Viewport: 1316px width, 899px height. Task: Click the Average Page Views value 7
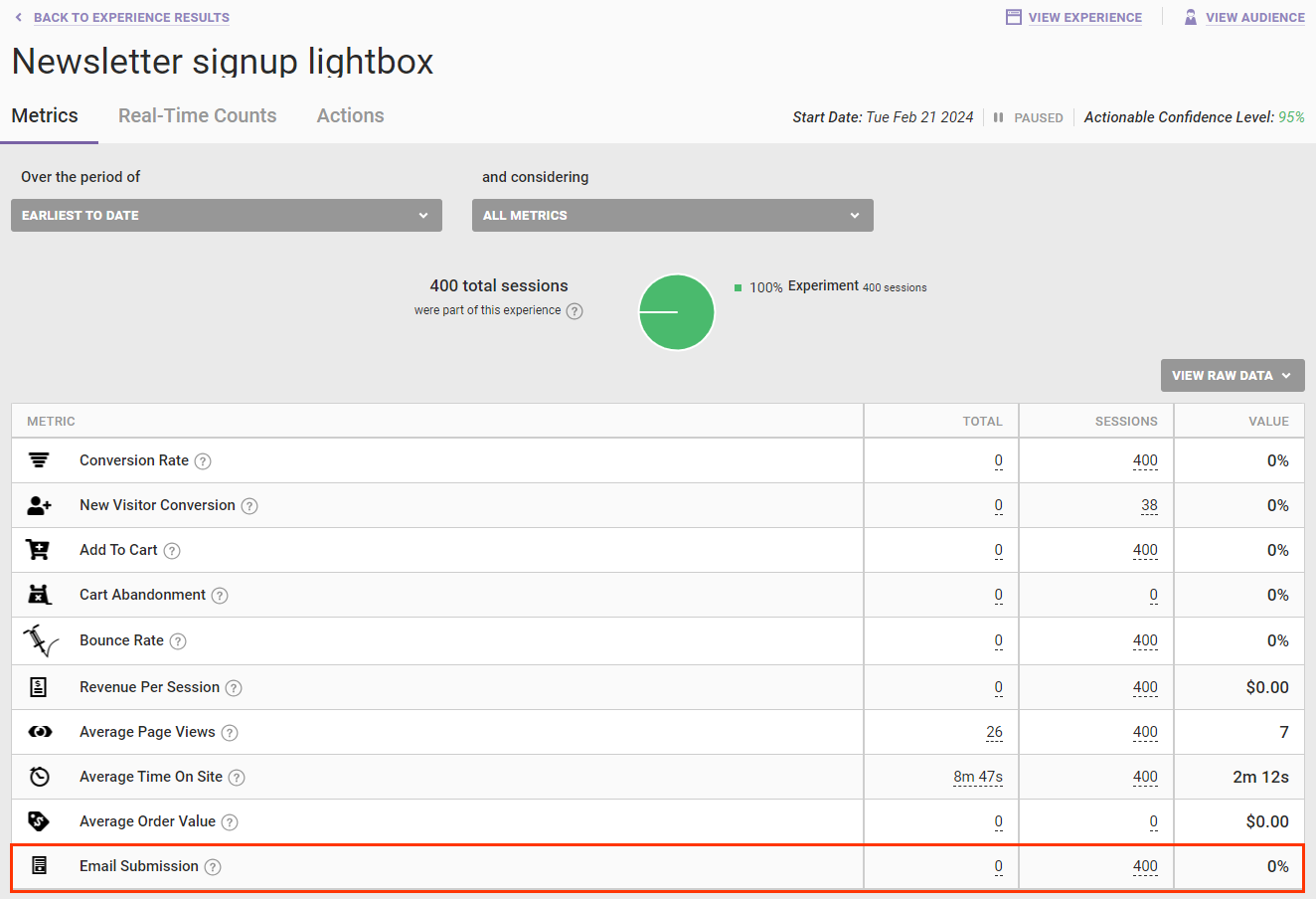point(1284,732)
